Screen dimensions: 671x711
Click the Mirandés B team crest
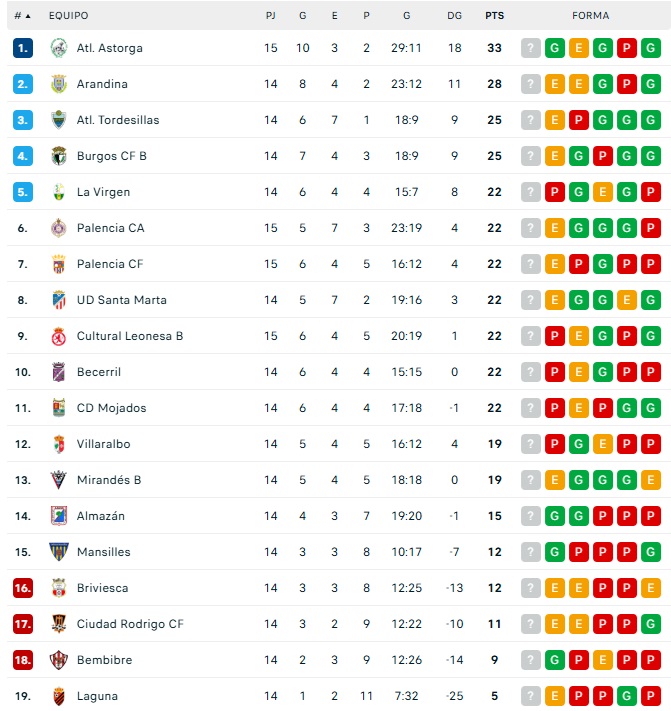(58, 480)
